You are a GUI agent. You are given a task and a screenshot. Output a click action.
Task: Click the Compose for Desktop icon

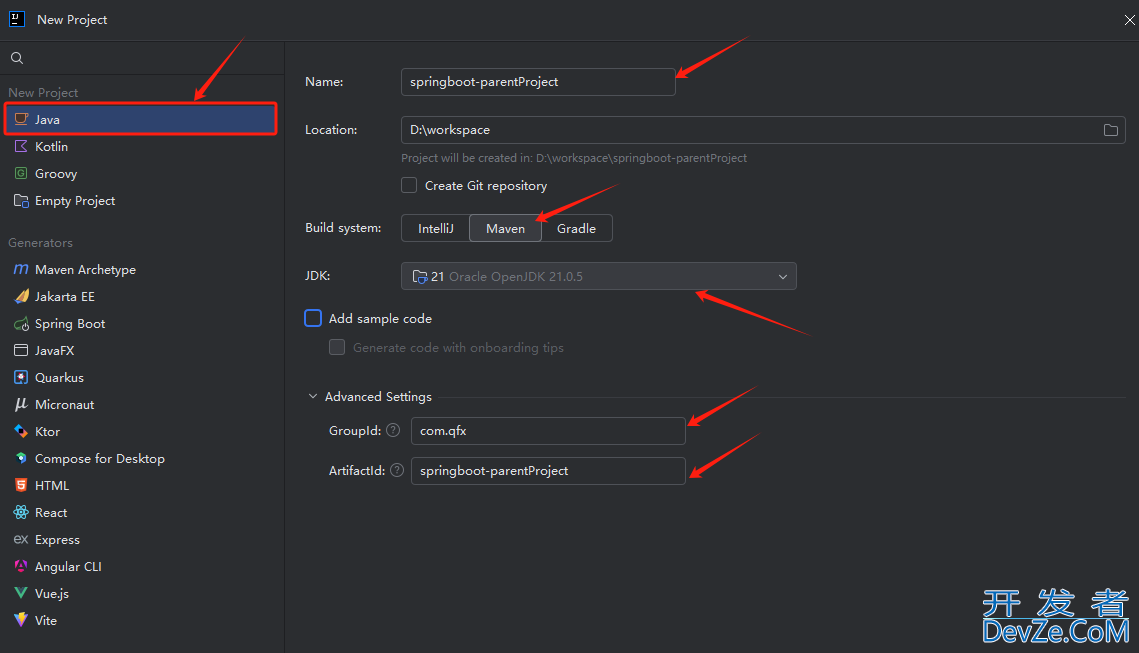[x=21, y=458]
